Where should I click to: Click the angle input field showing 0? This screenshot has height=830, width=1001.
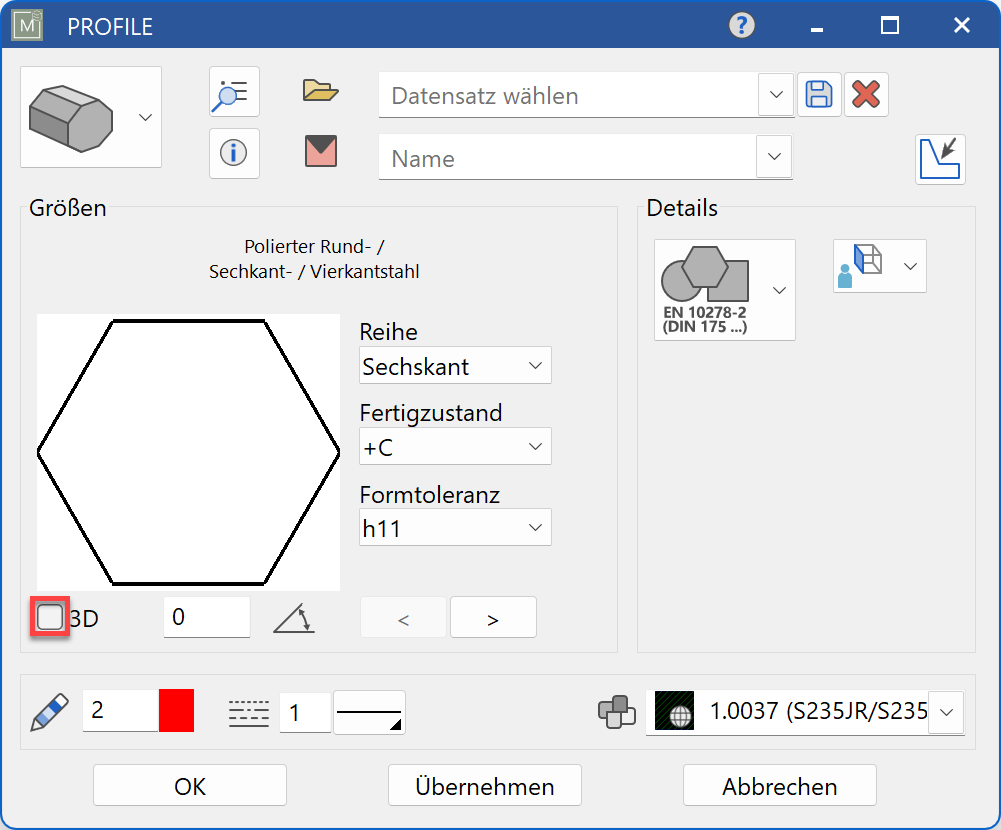206,617
